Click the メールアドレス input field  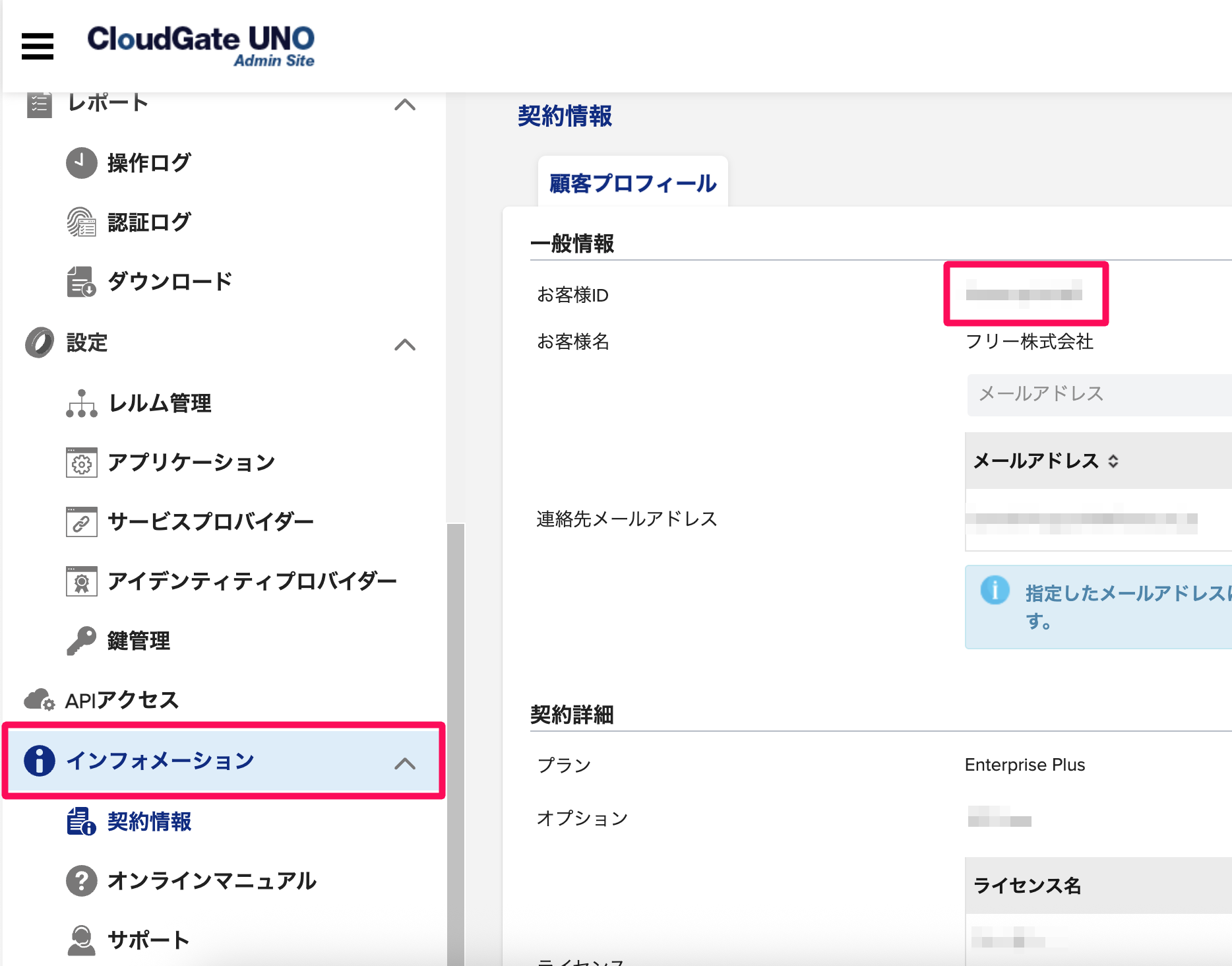[x=1099, y=395]
